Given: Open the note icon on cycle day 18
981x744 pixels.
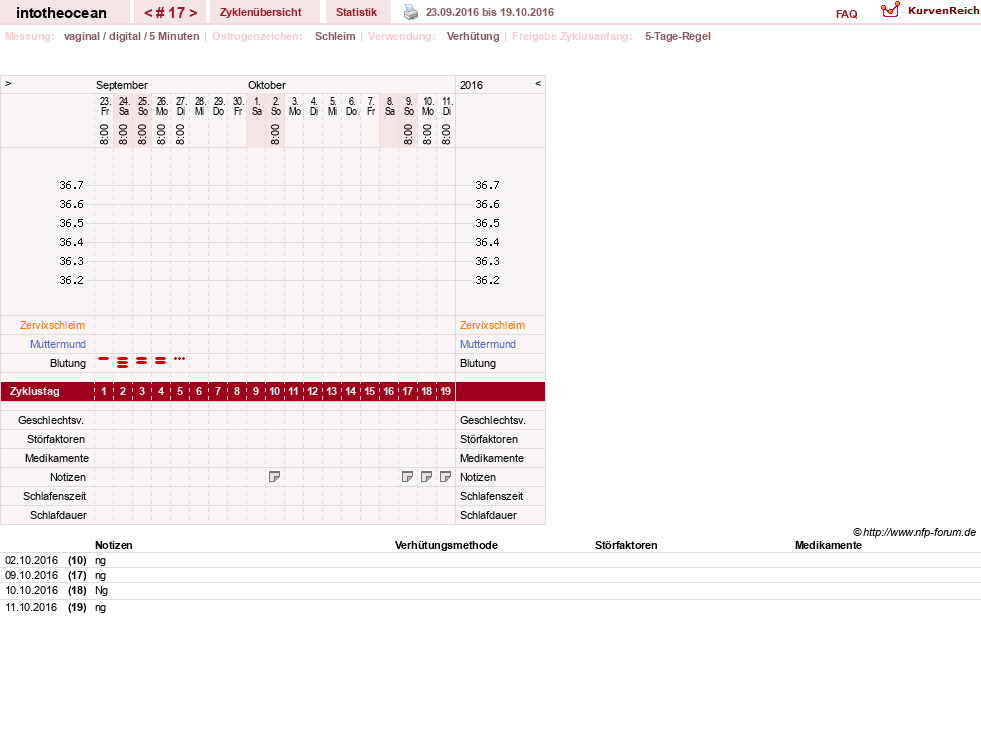Looking at the screenshot, I should 426,477.
